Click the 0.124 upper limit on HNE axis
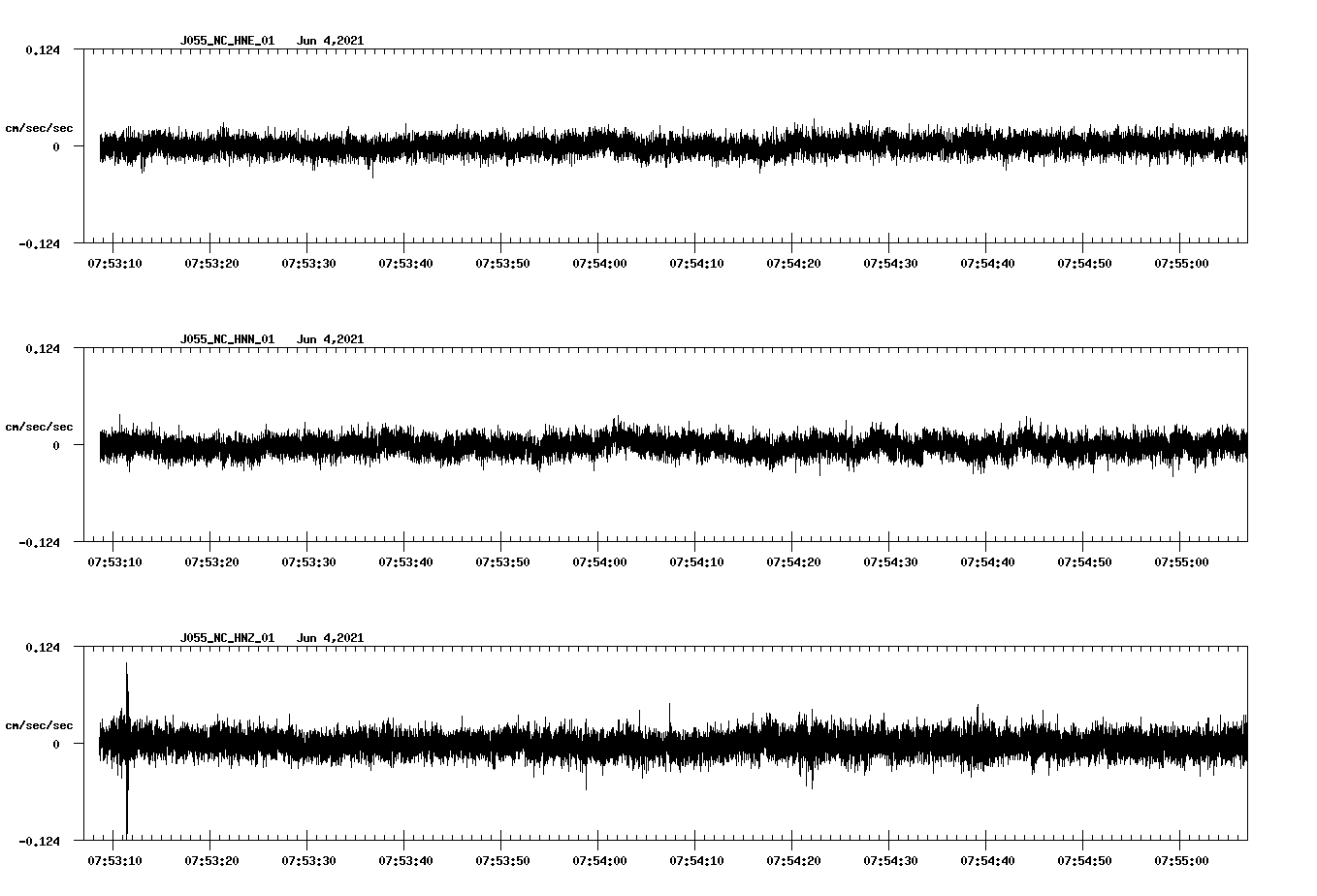1317x896 pixels. pos(43,50)
